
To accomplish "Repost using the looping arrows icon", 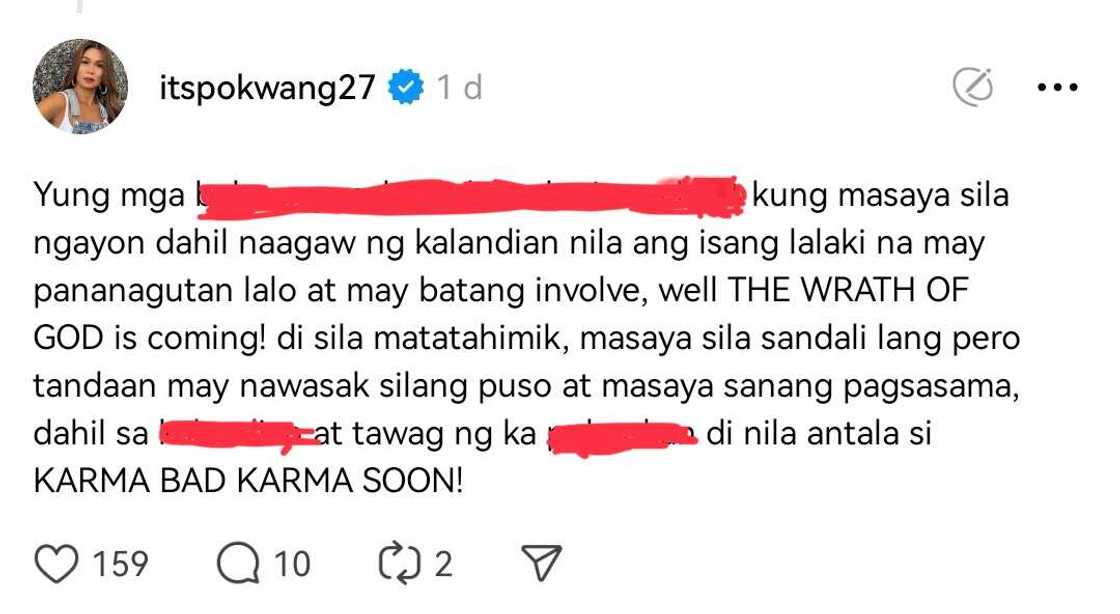I will 399,563.
